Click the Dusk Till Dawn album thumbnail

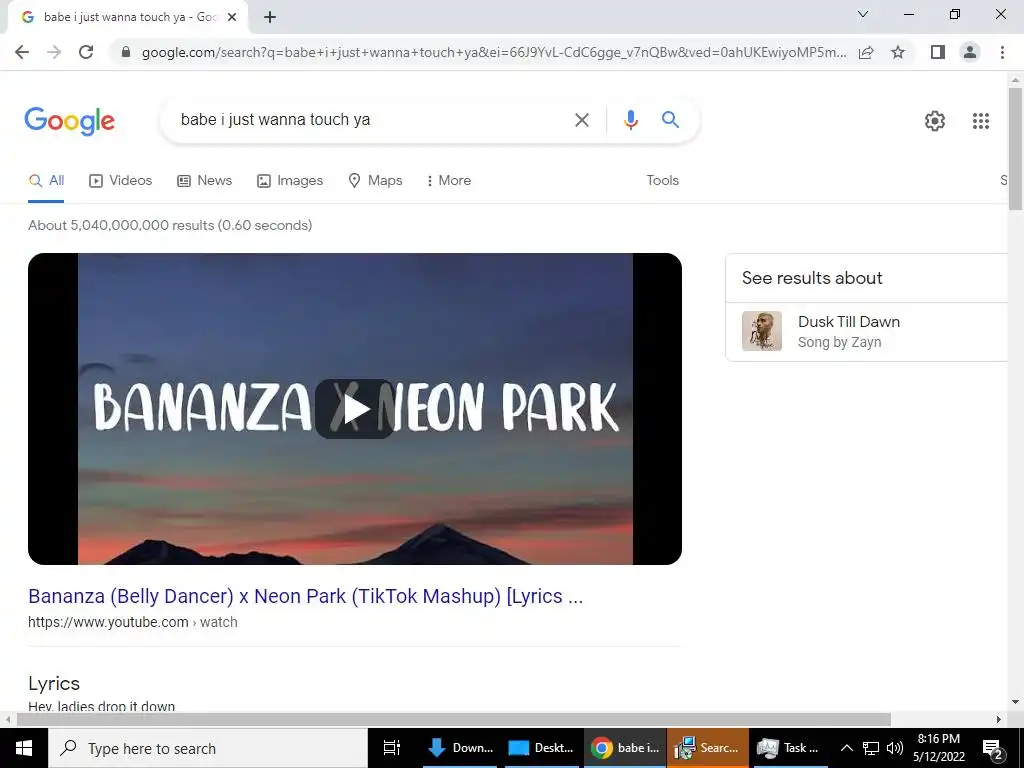tap(761, 331)
